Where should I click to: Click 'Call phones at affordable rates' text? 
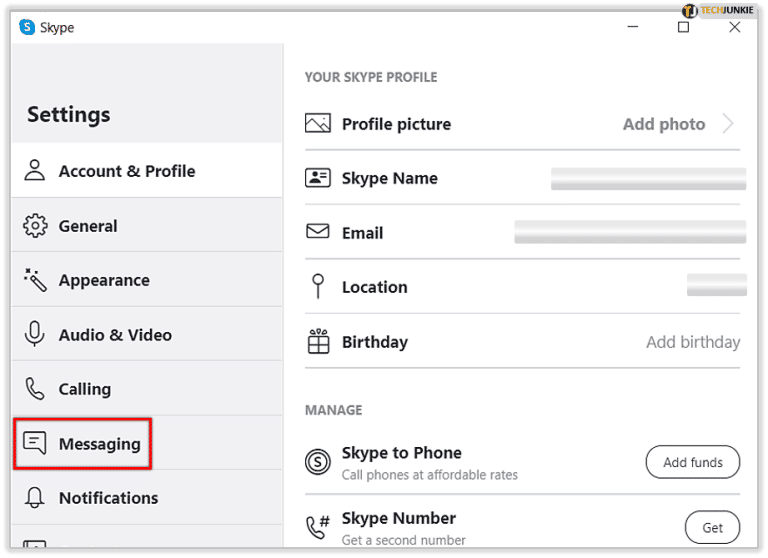430,475
